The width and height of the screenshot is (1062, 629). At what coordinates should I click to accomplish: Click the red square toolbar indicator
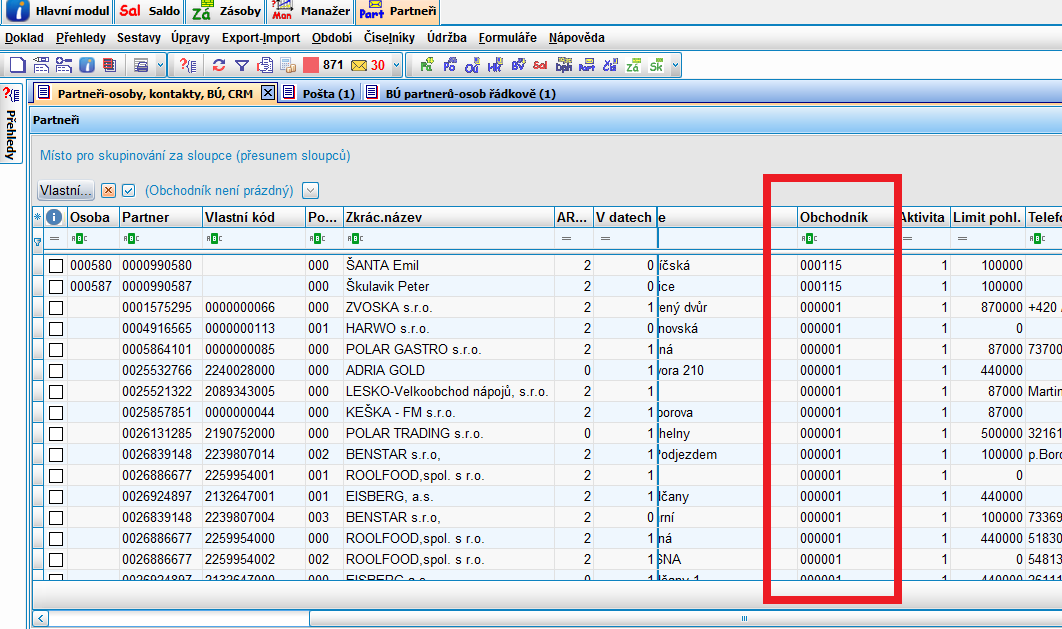pos(311,66)
